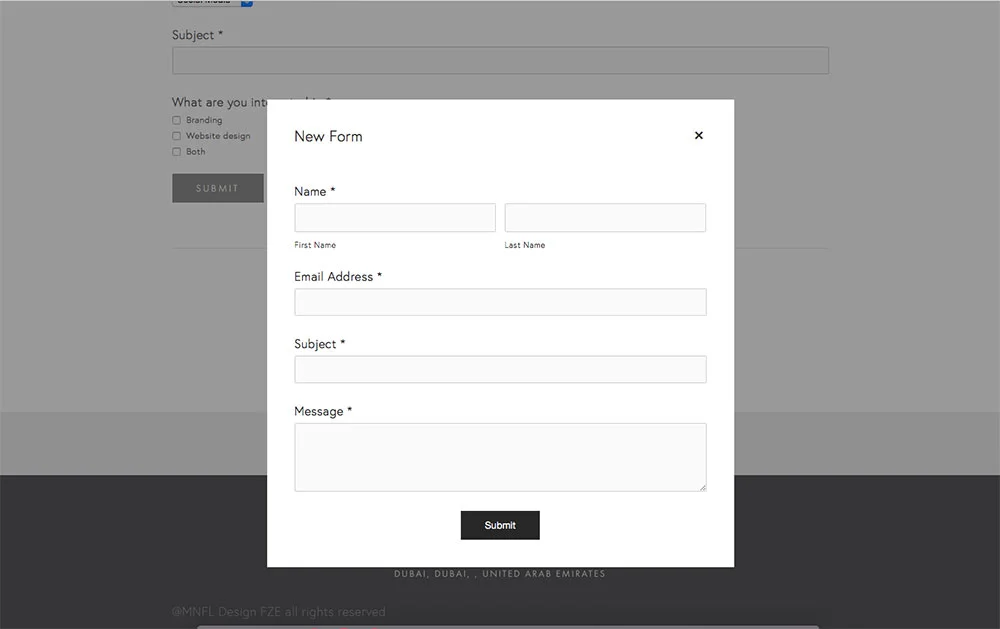
Task: Check the Branding checkbox
Action: point(177,120)
